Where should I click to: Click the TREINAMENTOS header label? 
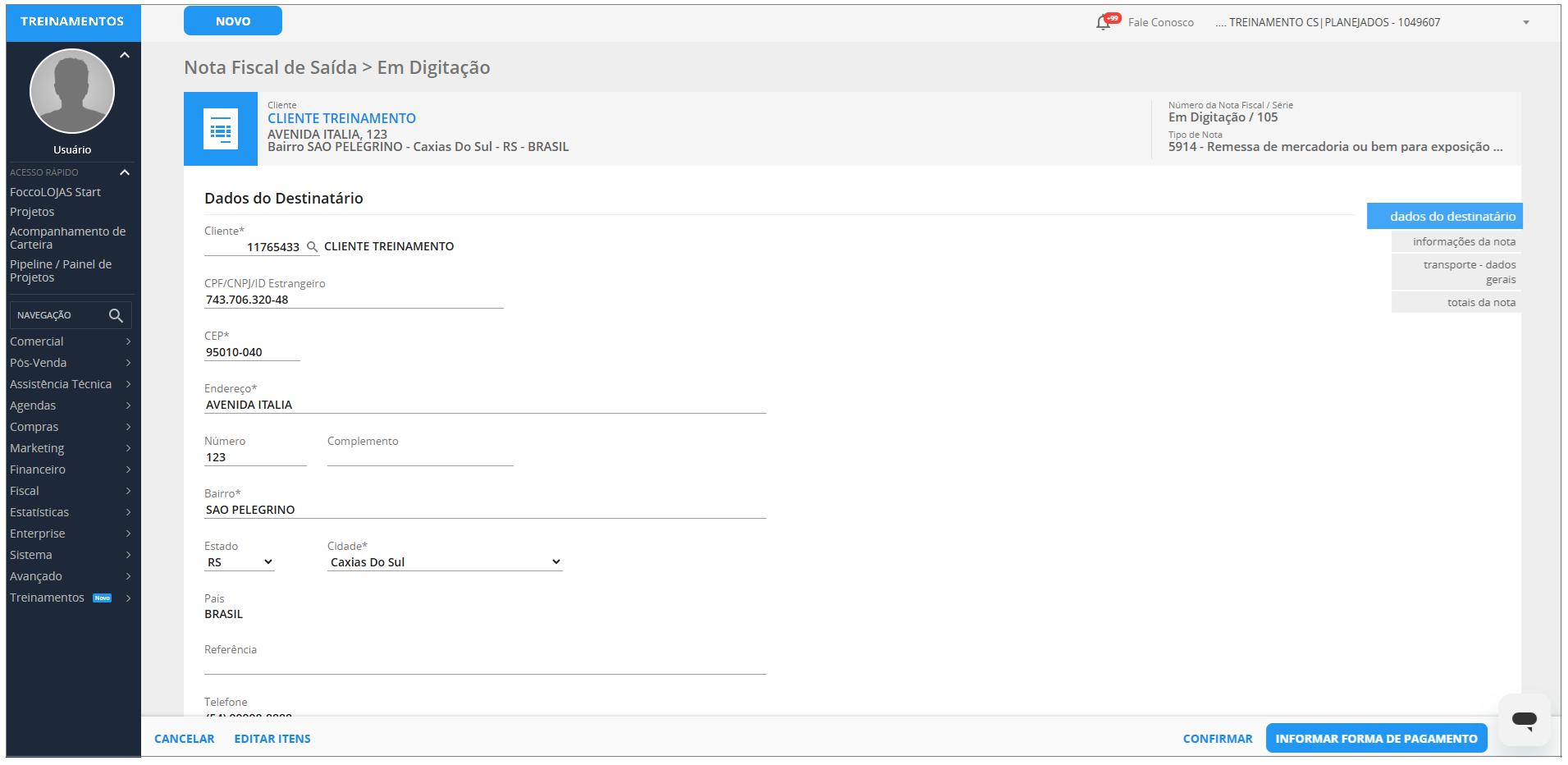pos(72,21)
